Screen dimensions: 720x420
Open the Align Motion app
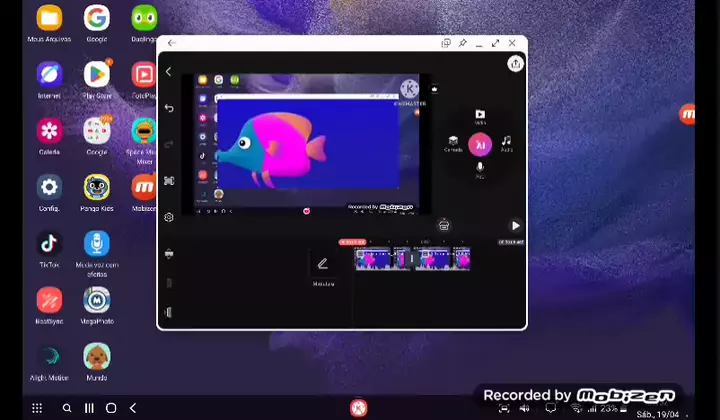(x=49, y=356)
